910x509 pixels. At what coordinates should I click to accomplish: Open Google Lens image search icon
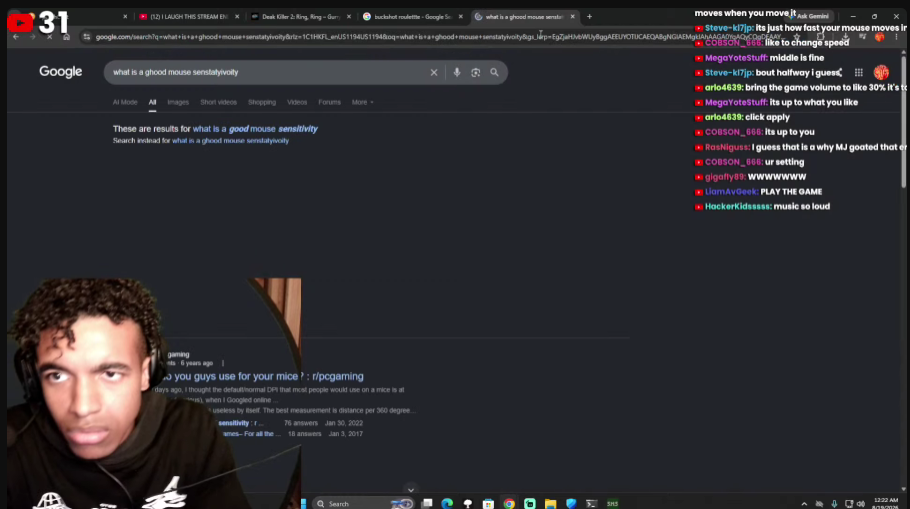[x=475, y=73]
